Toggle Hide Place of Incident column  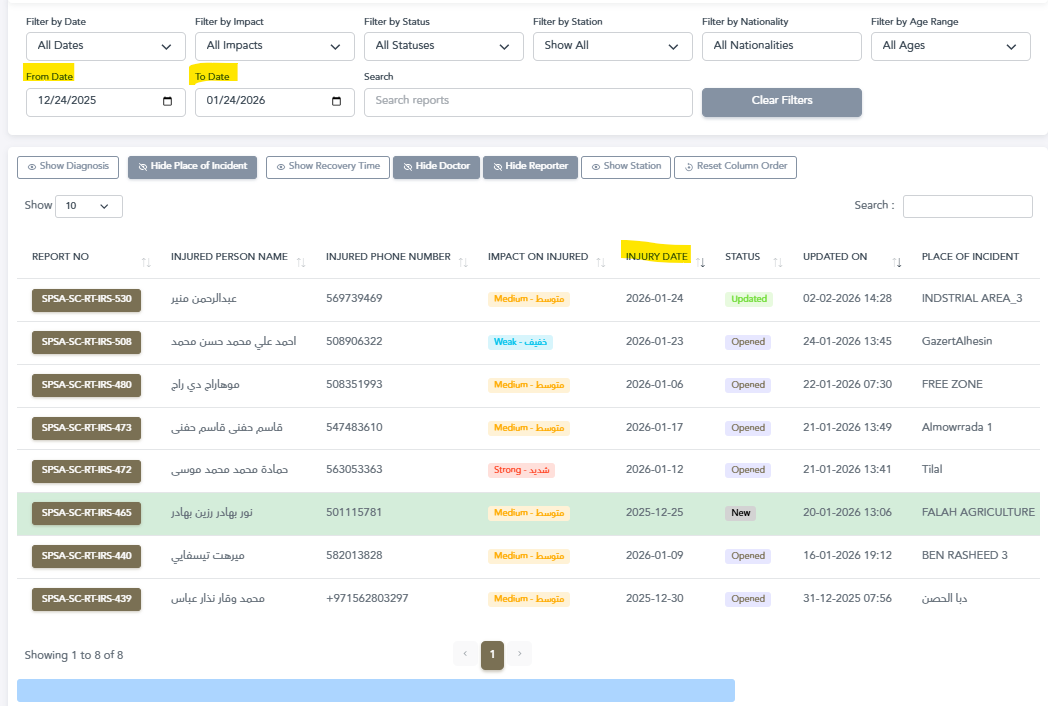tap(192, 167)
